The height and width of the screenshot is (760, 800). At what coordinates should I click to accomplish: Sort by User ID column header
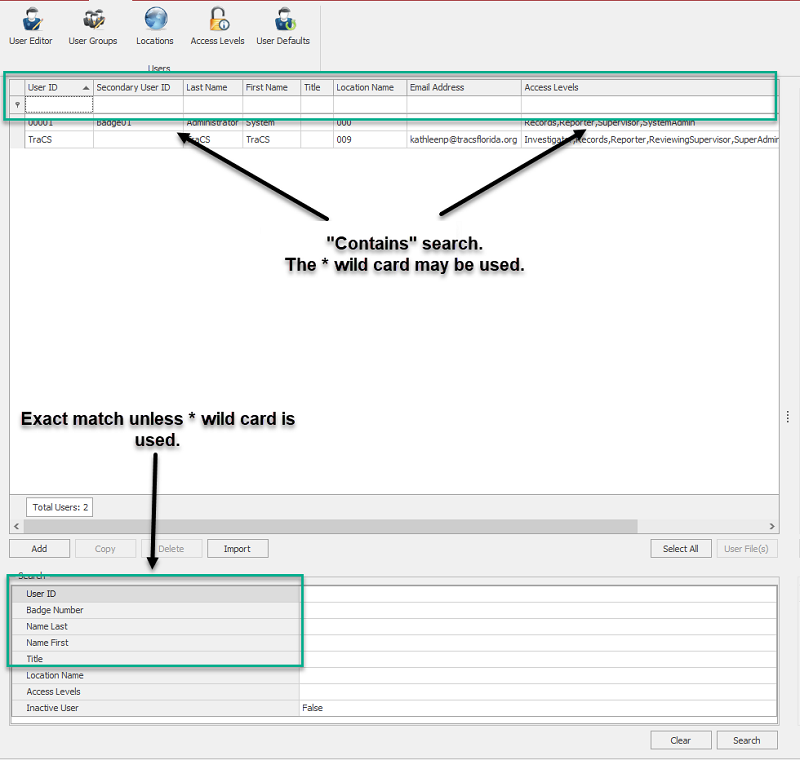click(58, 88)
